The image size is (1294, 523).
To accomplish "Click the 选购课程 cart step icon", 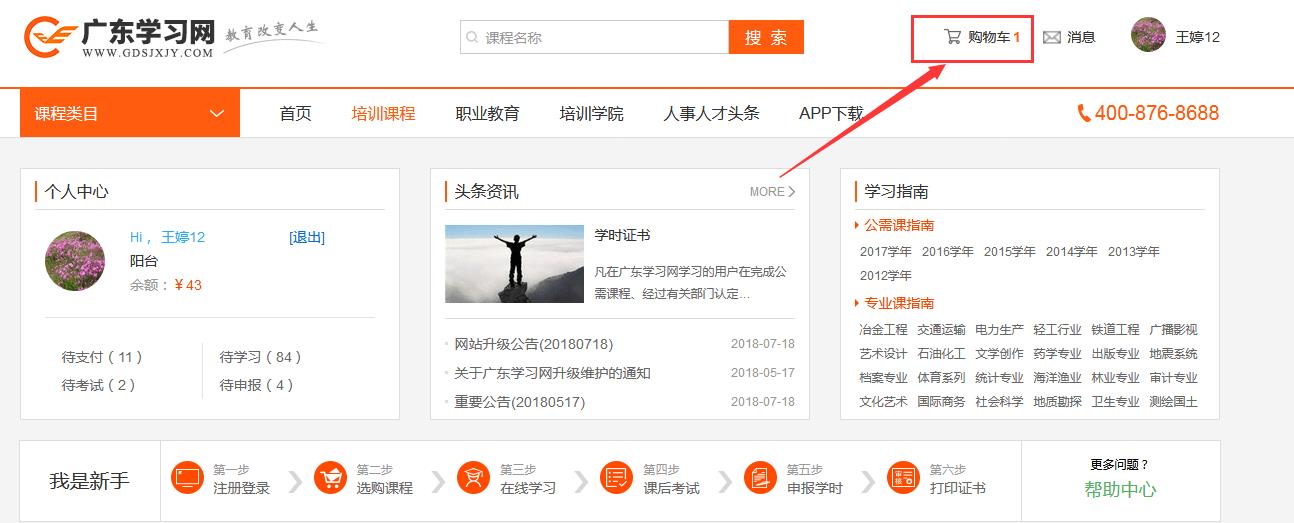I will [x=330, y=478].
